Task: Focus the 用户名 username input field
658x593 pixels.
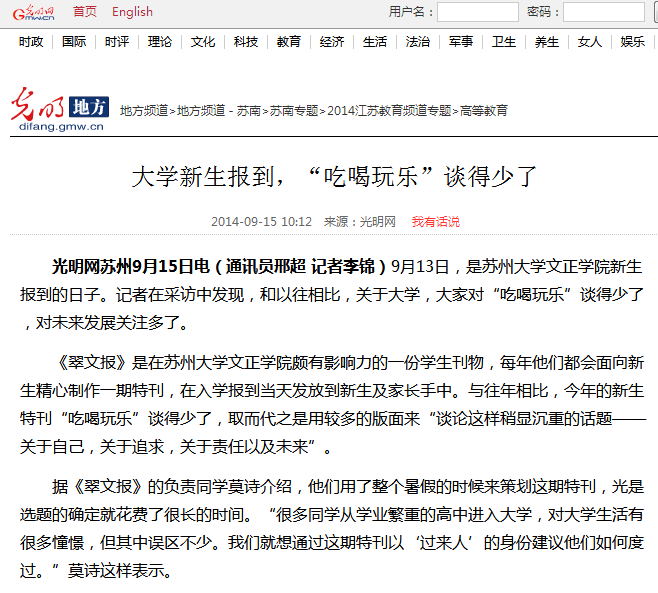Action: tap(477, 12)
